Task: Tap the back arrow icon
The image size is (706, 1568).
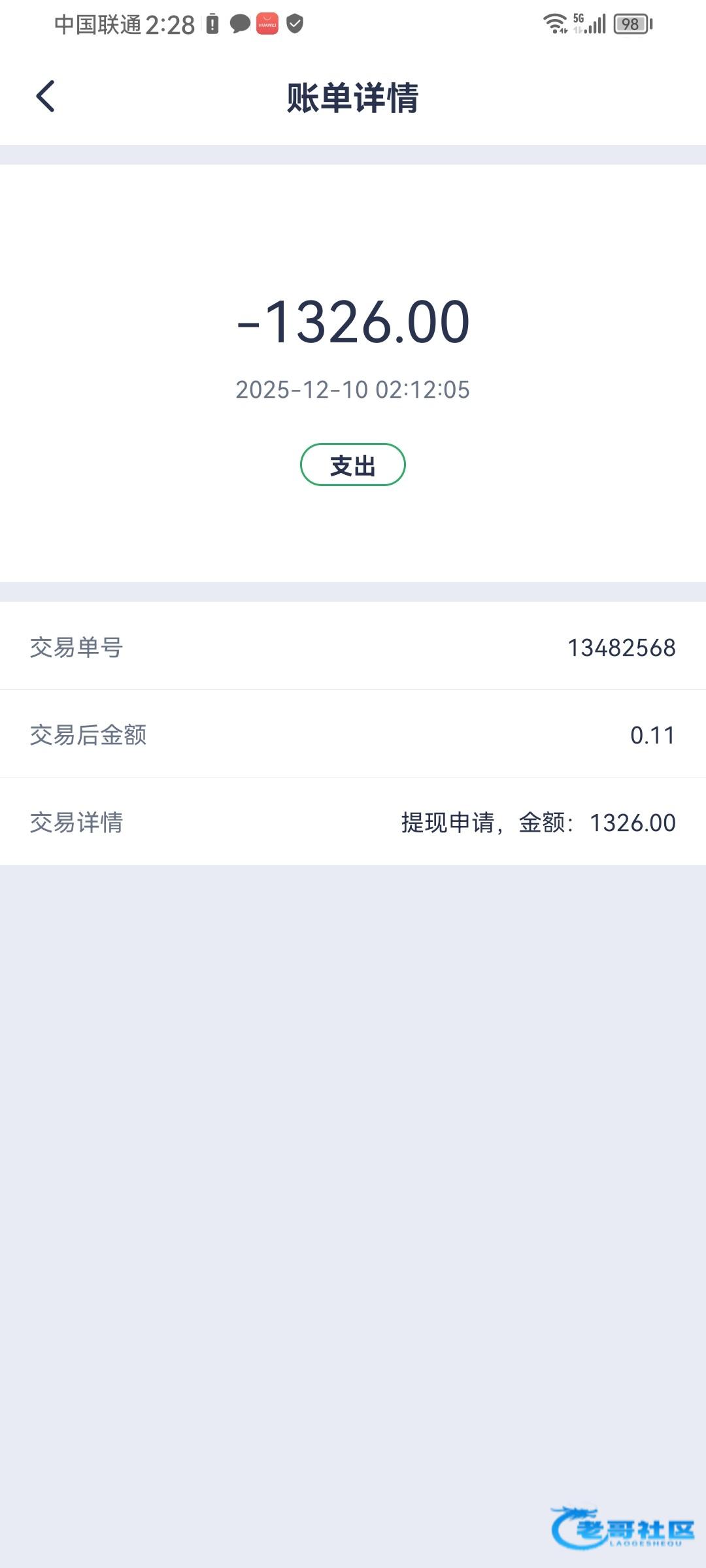Action: click(x=45, y=97)
